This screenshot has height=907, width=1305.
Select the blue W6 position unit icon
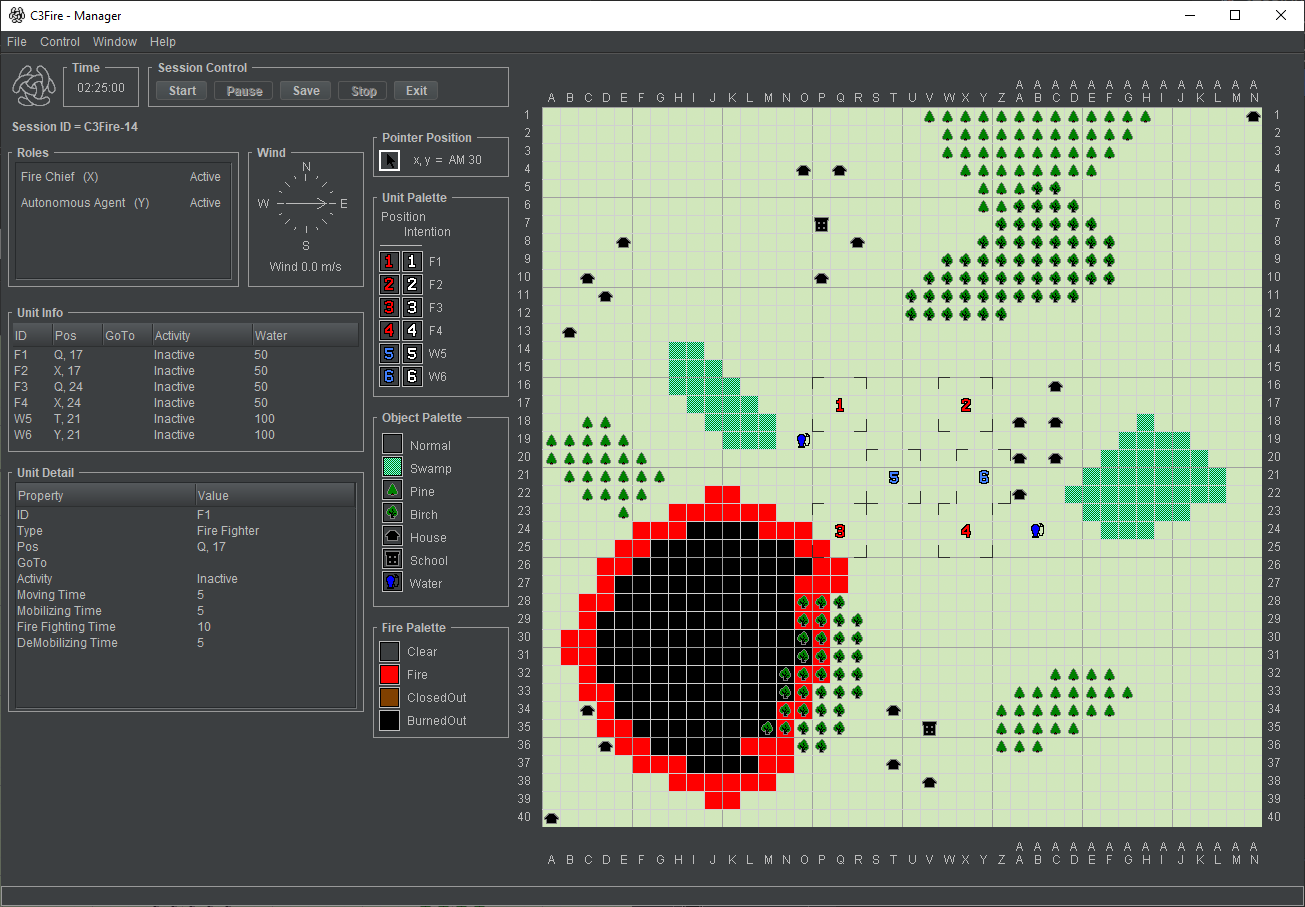[390, 376]
